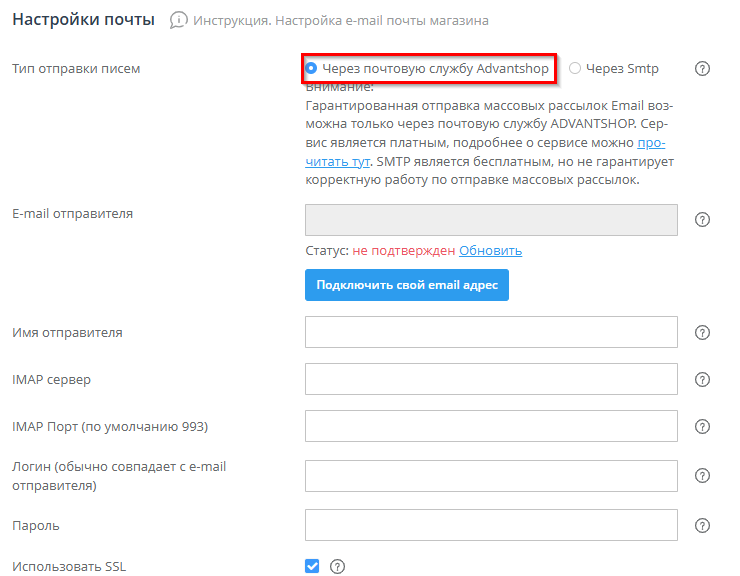
Task: Click into the sender name input field
Action: point(491,332)
